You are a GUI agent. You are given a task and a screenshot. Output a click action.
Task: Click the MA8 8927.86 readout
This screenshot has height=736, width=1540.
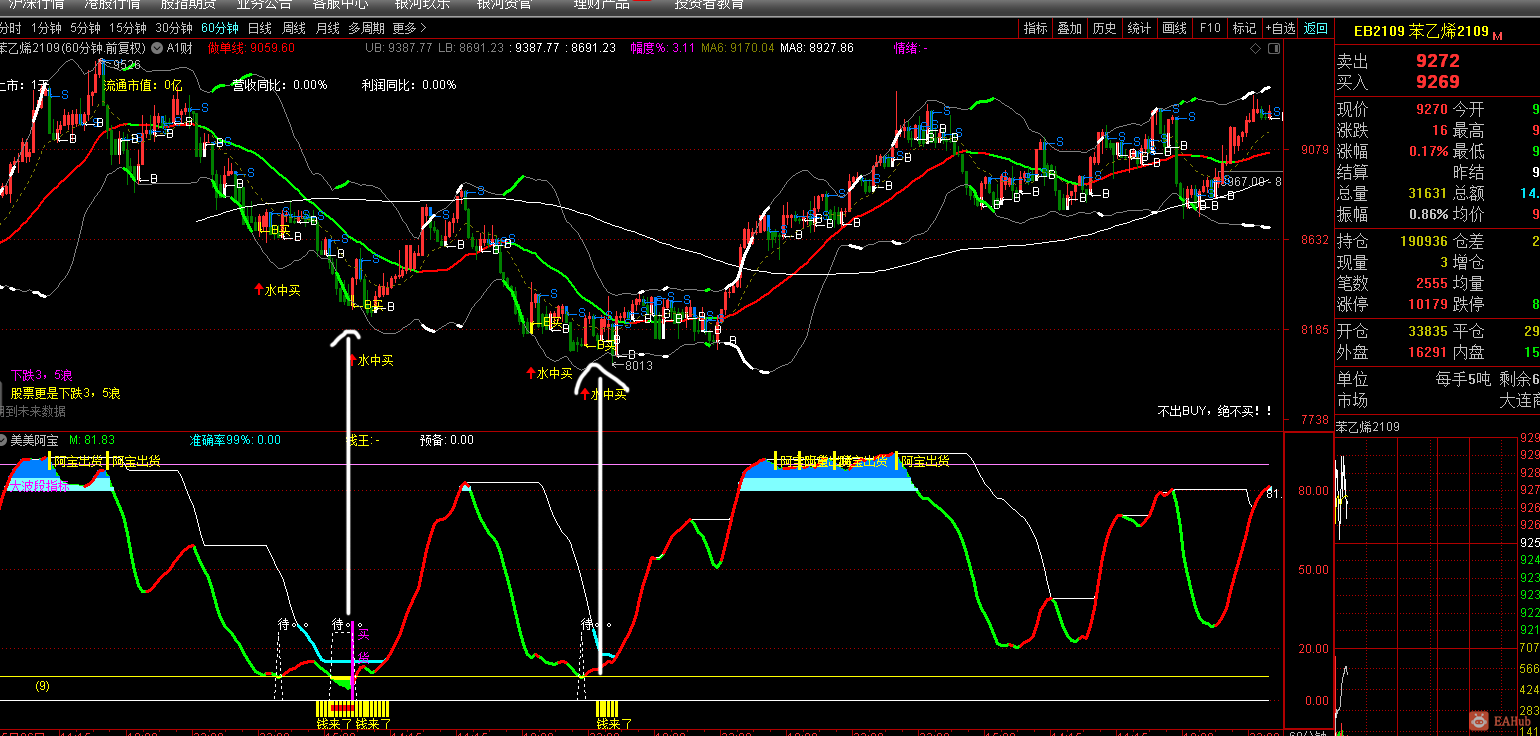coord(817,47)
